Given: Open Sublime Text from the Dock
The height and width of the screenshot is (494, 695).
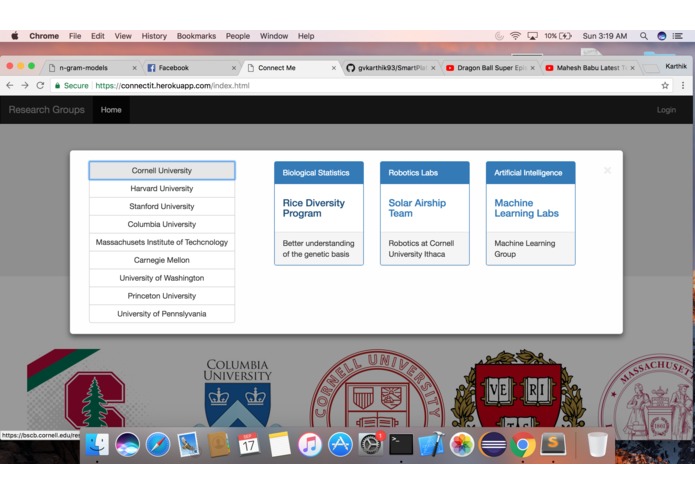Looking at the screenshot, I should coord(553,444).
